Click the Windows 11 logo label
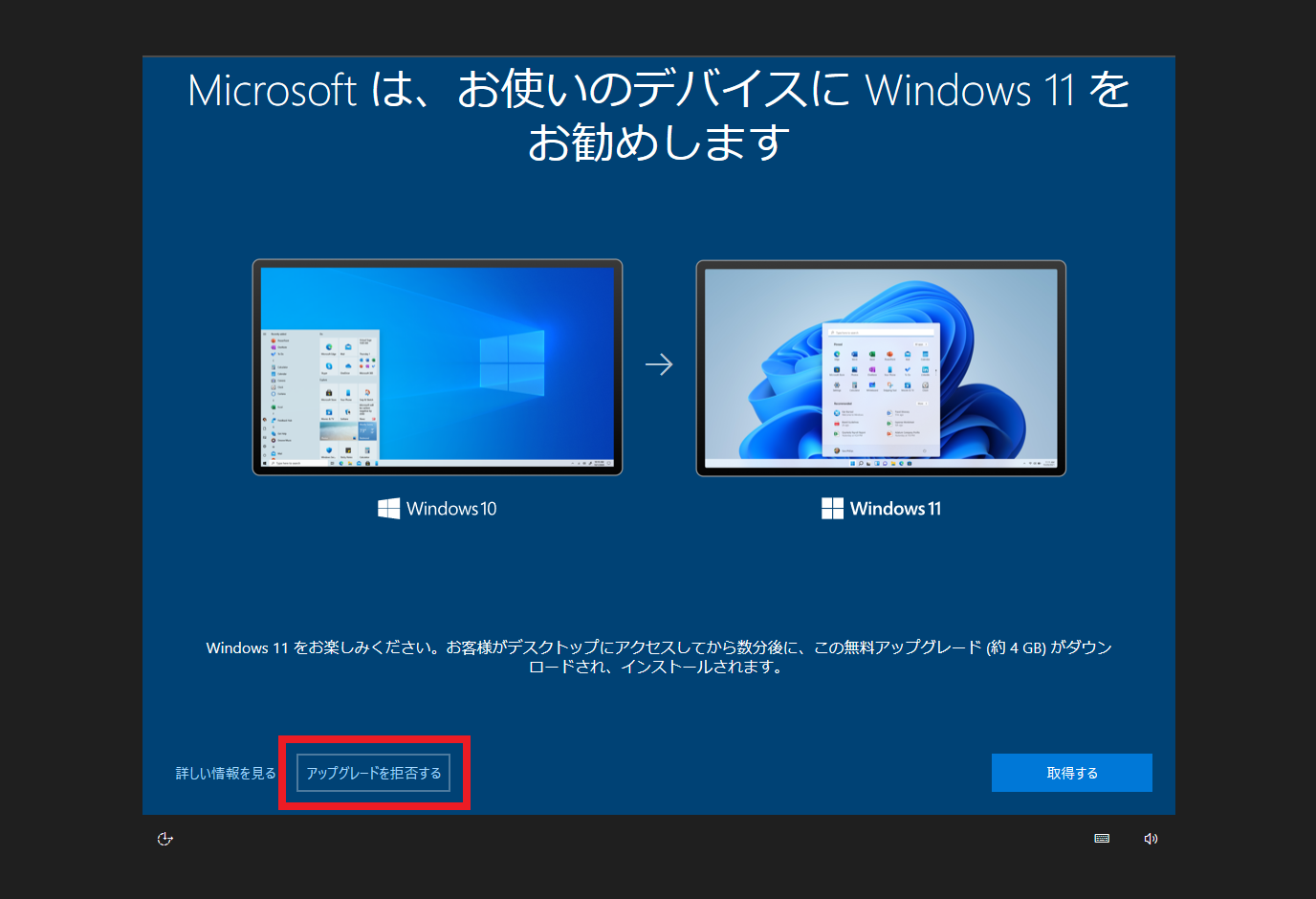This screenshot has height=899, width=1316. click(881, 509)
